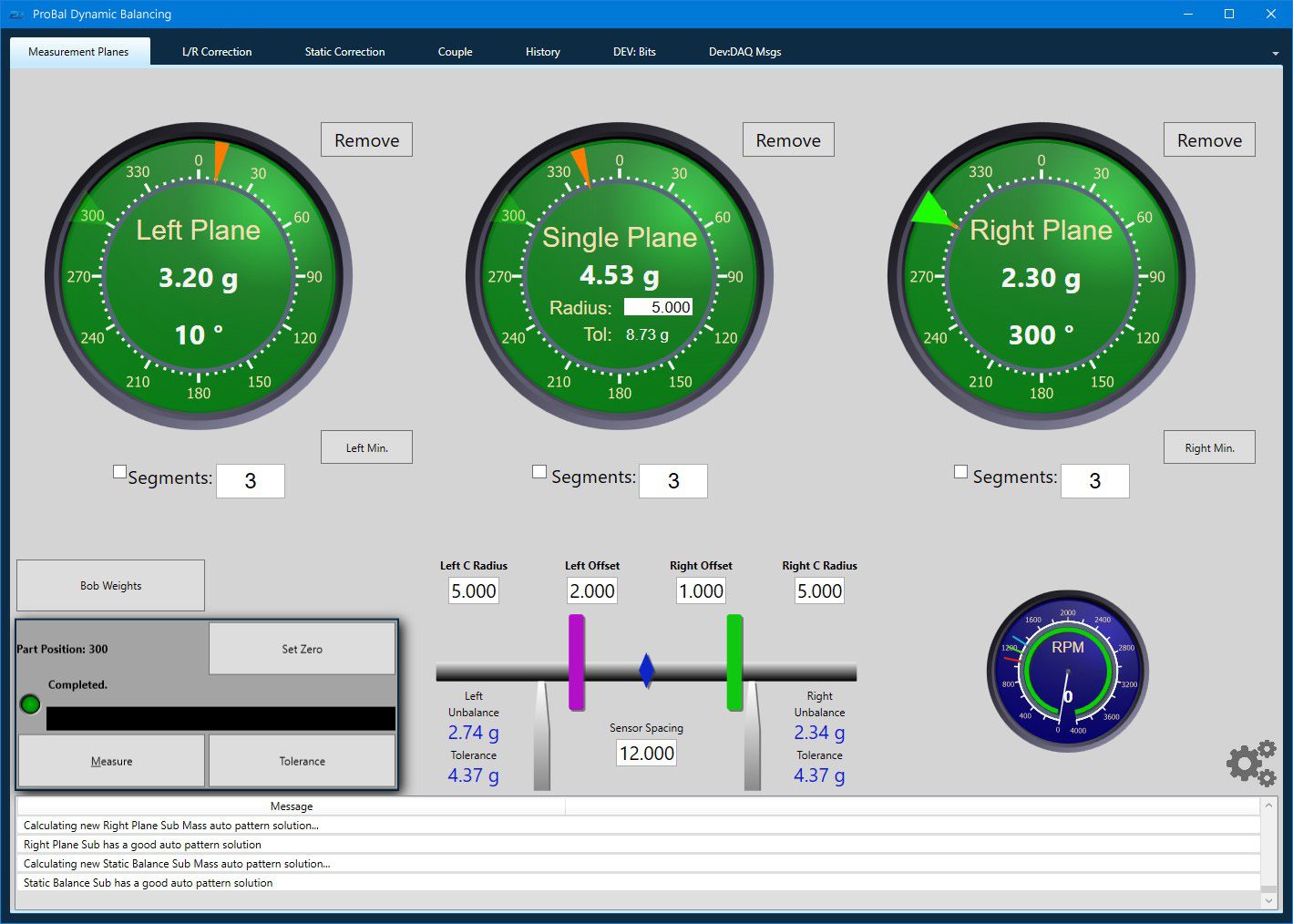Image resolution: width=1293 pixels, height=924 pixels.
Task: Click the blue diamond center marker on shaft
Action: pyautogui.click(x=647, y=671)
